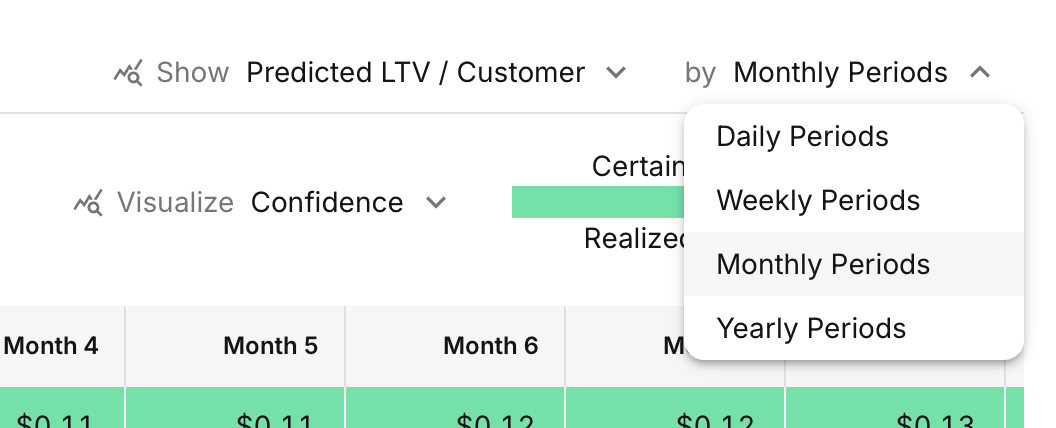Image resolution: width=1056 pixels, height=428 pixels.
Task: Click the green Certain legend bar
Action: click(x=598, y=202)
